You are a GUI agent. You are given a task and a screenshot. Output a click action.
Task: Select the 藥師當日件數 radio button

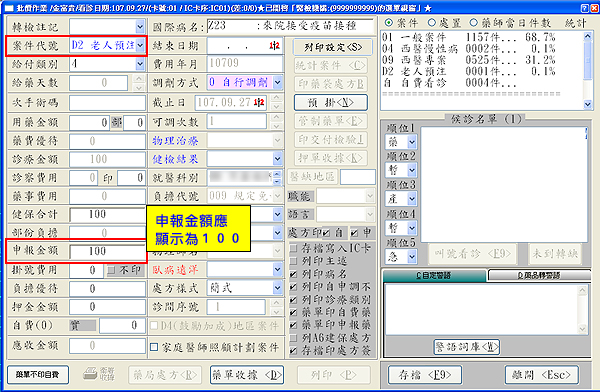click(474, 23)
